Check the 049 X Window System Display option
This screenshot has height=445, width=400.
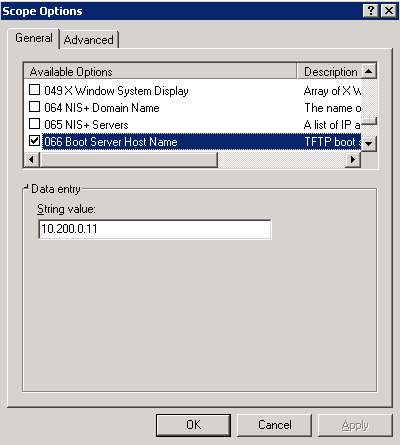(x=34, y=90)
